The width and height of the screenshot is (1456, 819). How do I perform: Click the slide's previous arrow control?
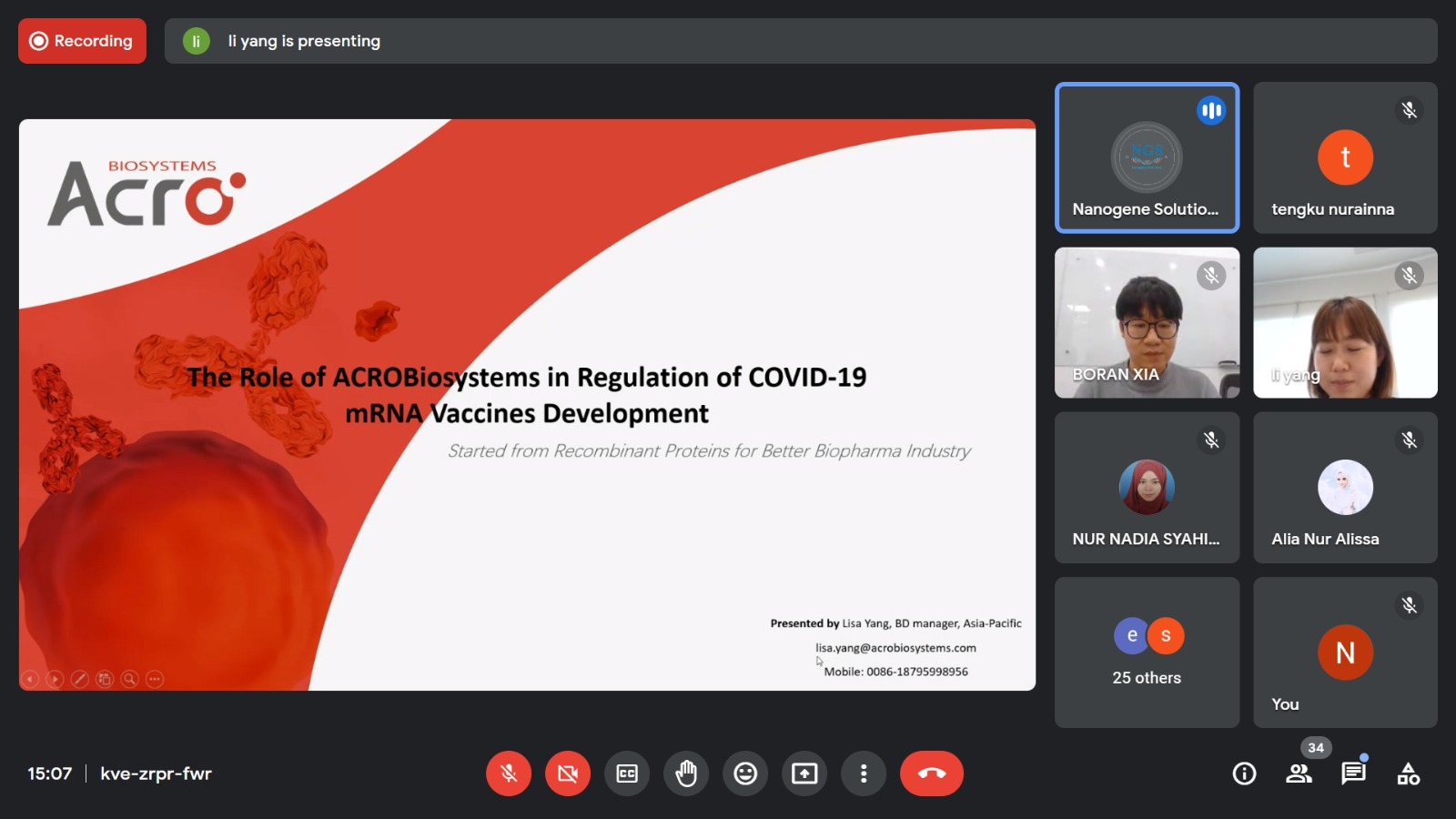click(x=30, y=679)
